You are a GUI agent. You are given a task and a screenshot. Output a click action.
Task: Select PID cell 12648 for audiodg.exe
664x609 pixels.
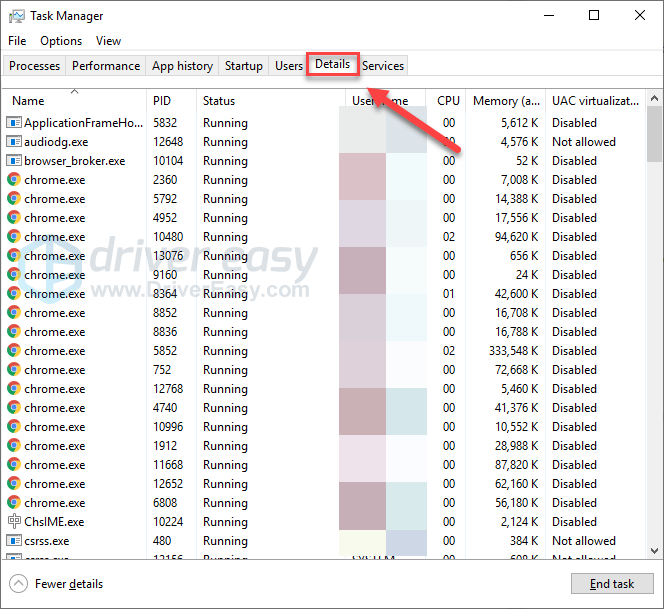[168, 142]
